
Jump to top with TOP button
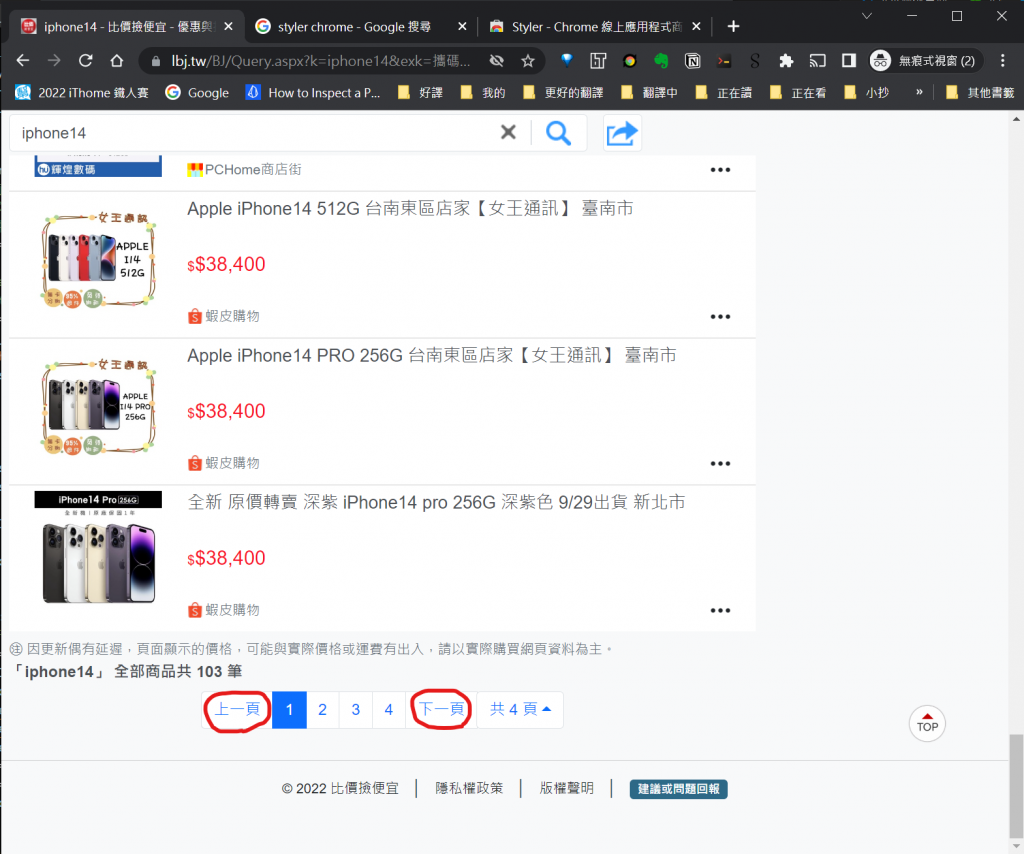(x=927, y=723)
